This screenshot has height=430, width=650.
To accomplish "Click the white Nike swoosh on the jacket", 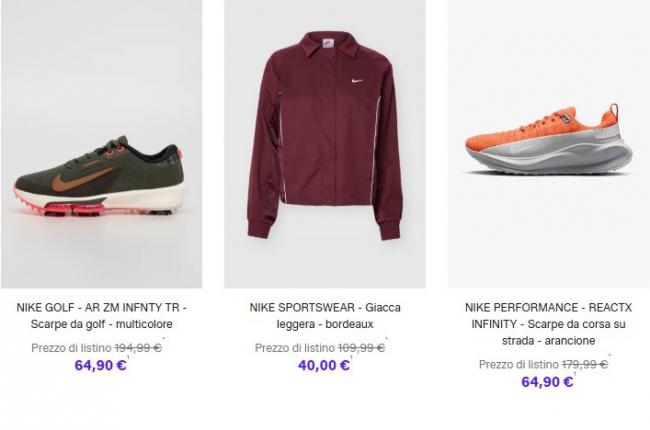I will click(x=357, y=80).
